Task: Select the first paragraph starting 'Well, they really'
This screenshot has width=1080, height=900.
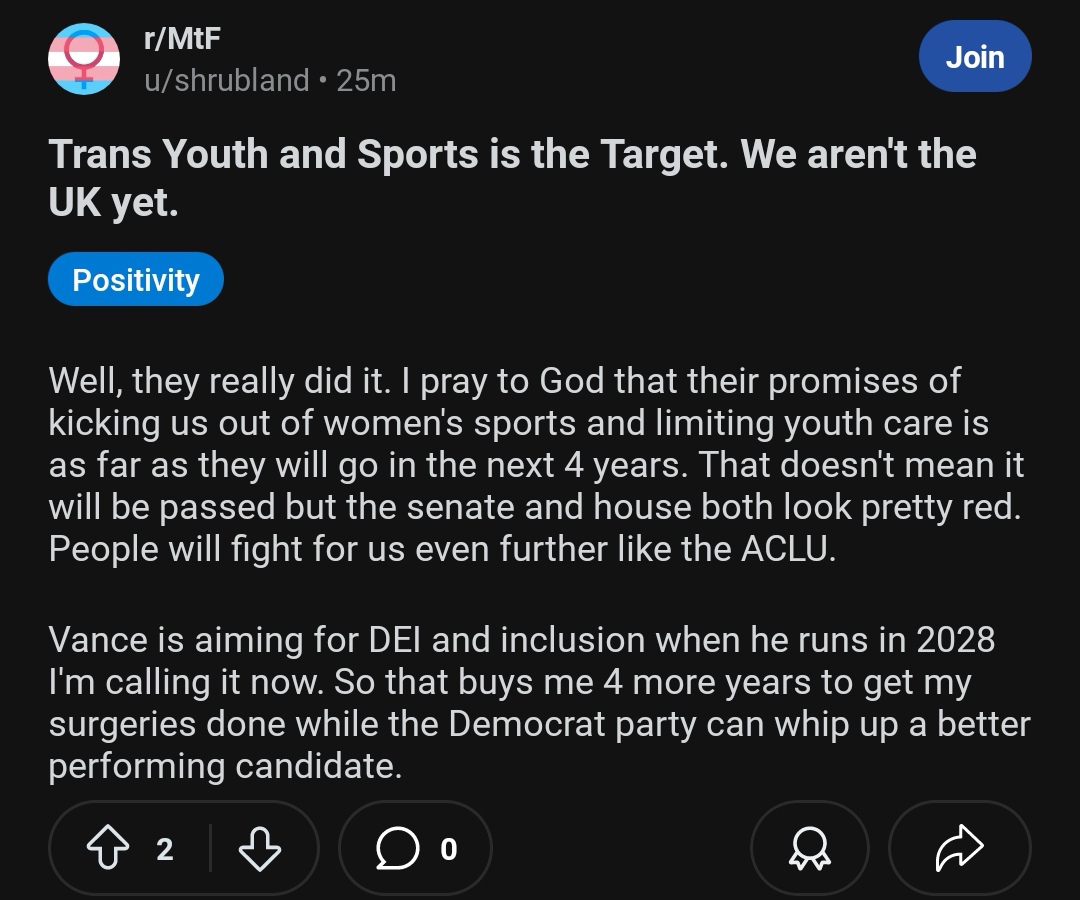Action: tap(537, 465)
